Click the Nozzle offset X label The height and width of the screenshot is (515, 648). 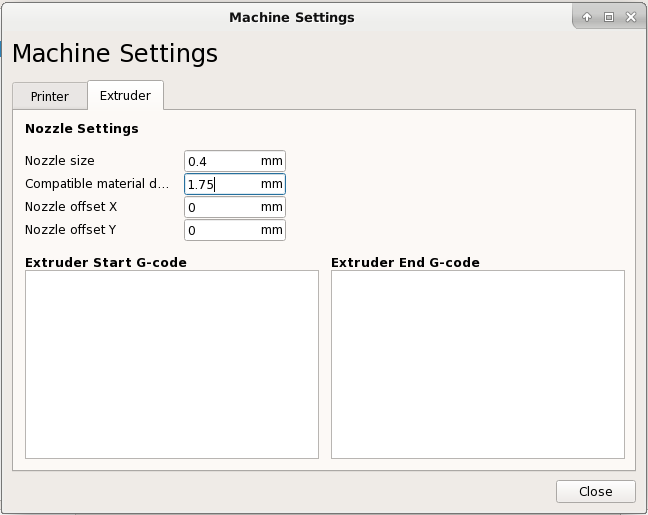click(70, 207)
